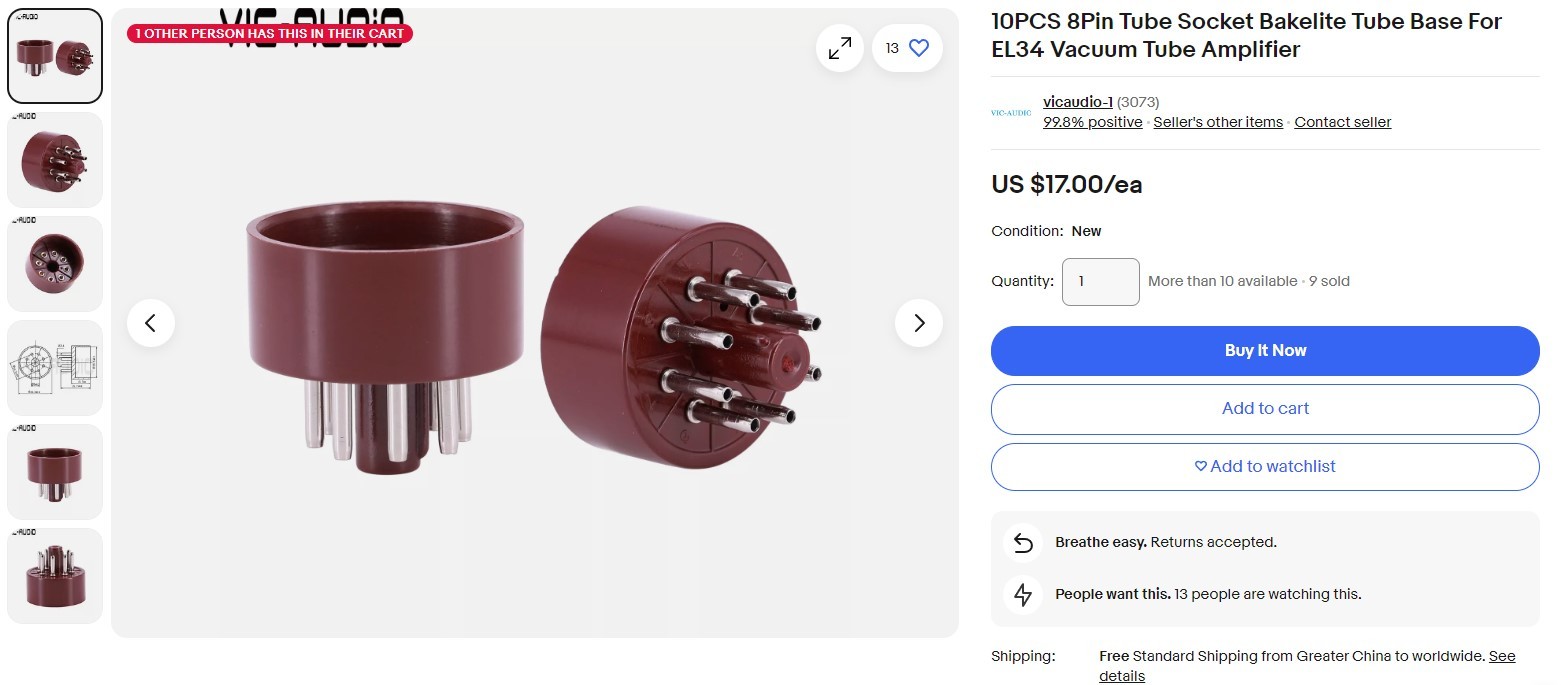Open the vicaudio-1 seller profile
The width and height of the screenshot is (1561, 685).
(1077, 102)
